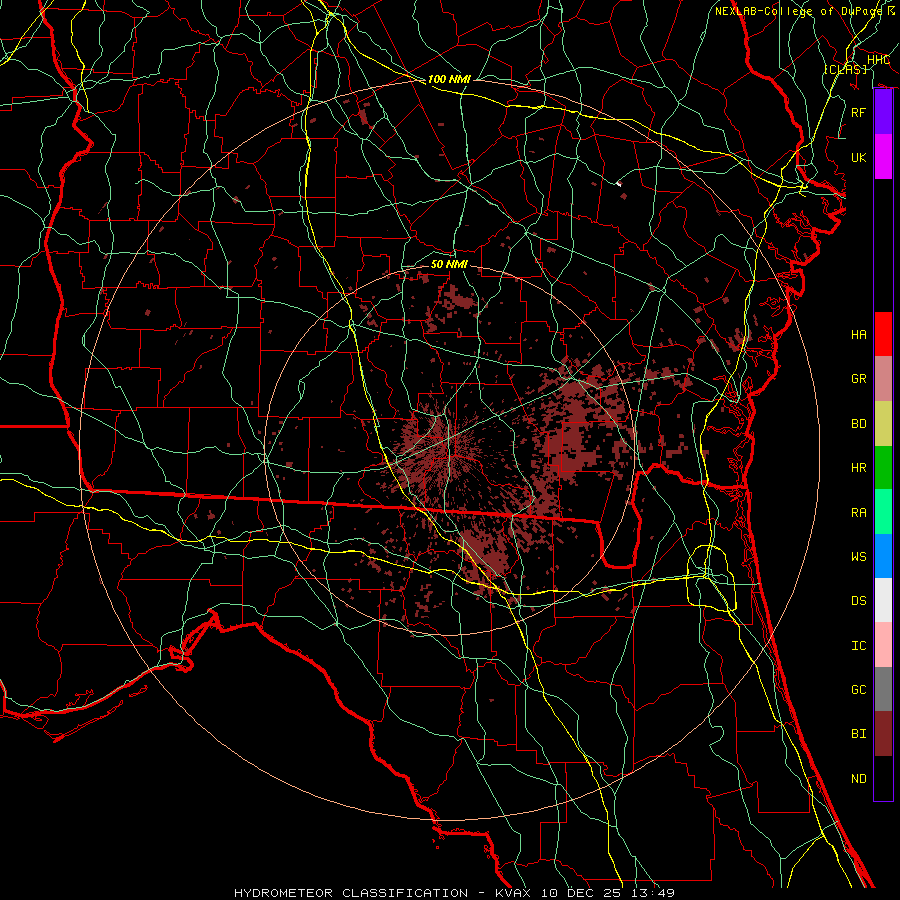Viewport: 900px width, 900px height.
Task: Click the DS legend label
Action: pyautogui.click(x=859, y=600)
